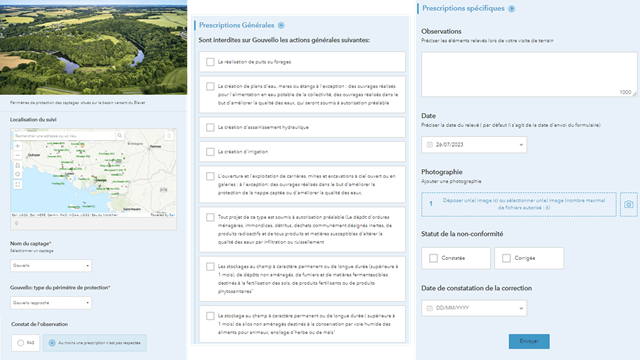The width and height of the screenshot is (640, 360).
Task: Tick the Constatée status checkbox
Action: click(433, 258)
